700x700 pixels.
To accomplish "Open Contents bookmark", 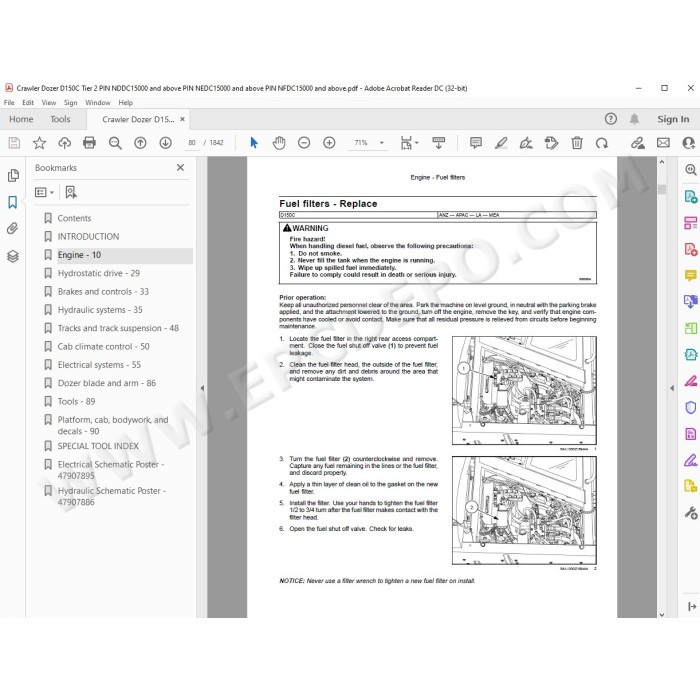I will pyautogui.click(x=74, y=218).
